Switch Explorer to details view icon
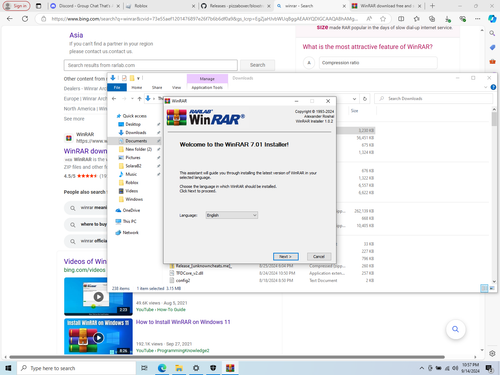 click(x=484, y=288)
